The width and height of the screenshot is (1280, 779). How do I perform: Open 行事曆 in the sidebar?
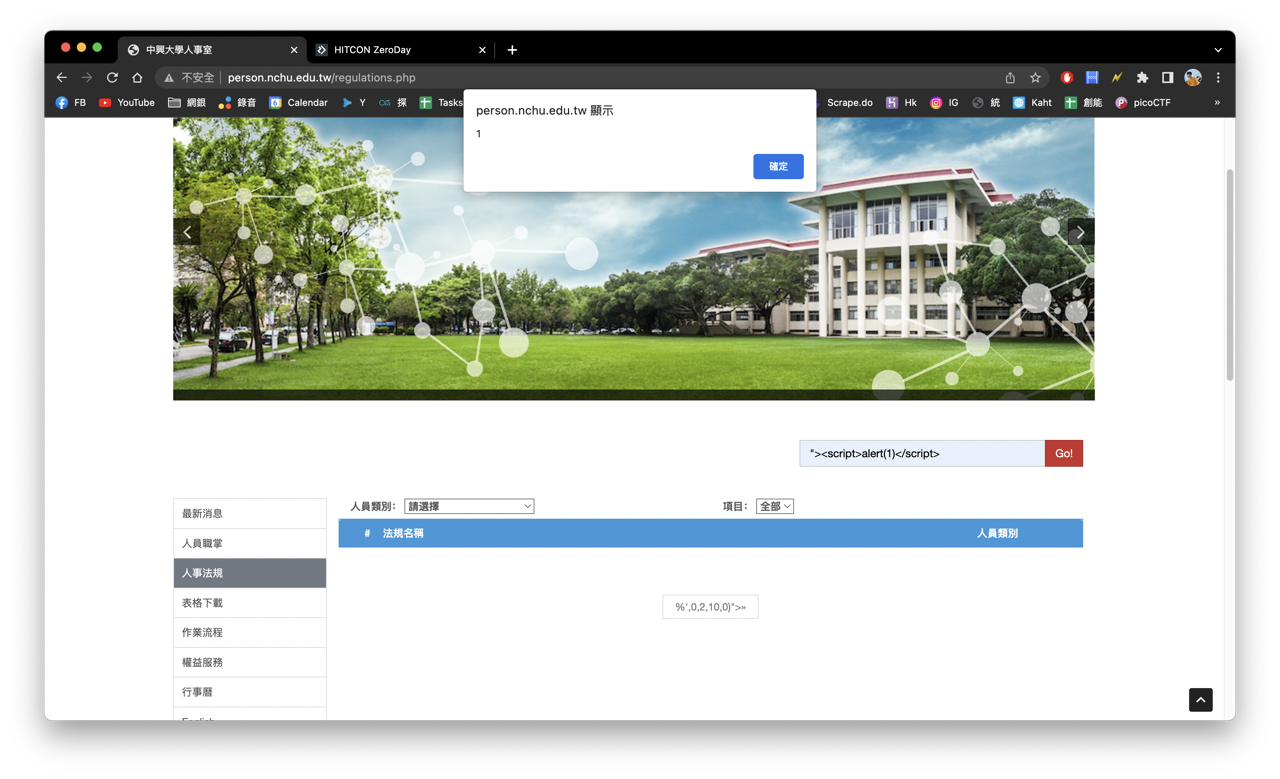pyautogui.click(x=250, y=692)
